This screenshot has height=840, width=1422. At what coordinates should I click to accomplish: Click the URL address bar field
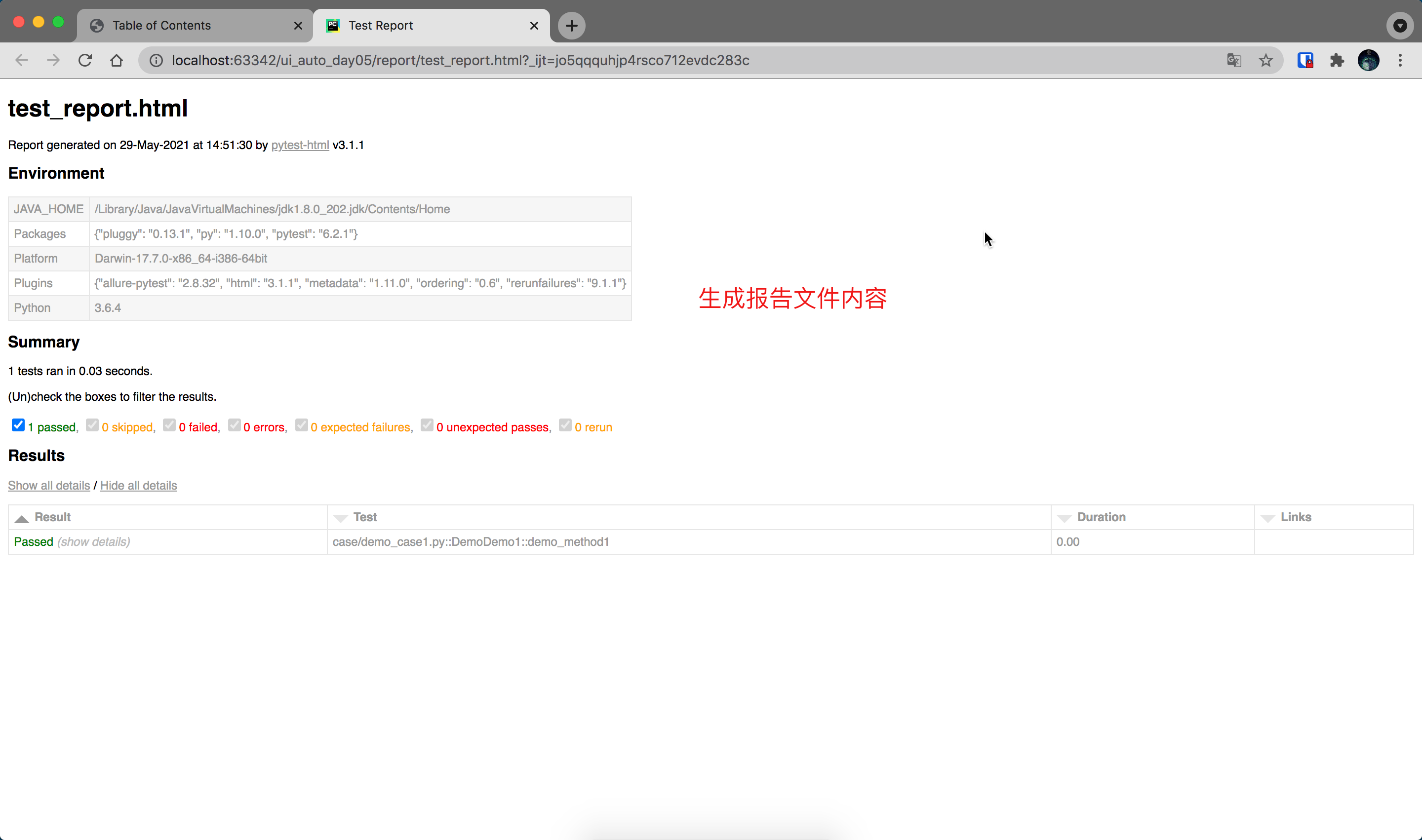[x=679, y=61]
